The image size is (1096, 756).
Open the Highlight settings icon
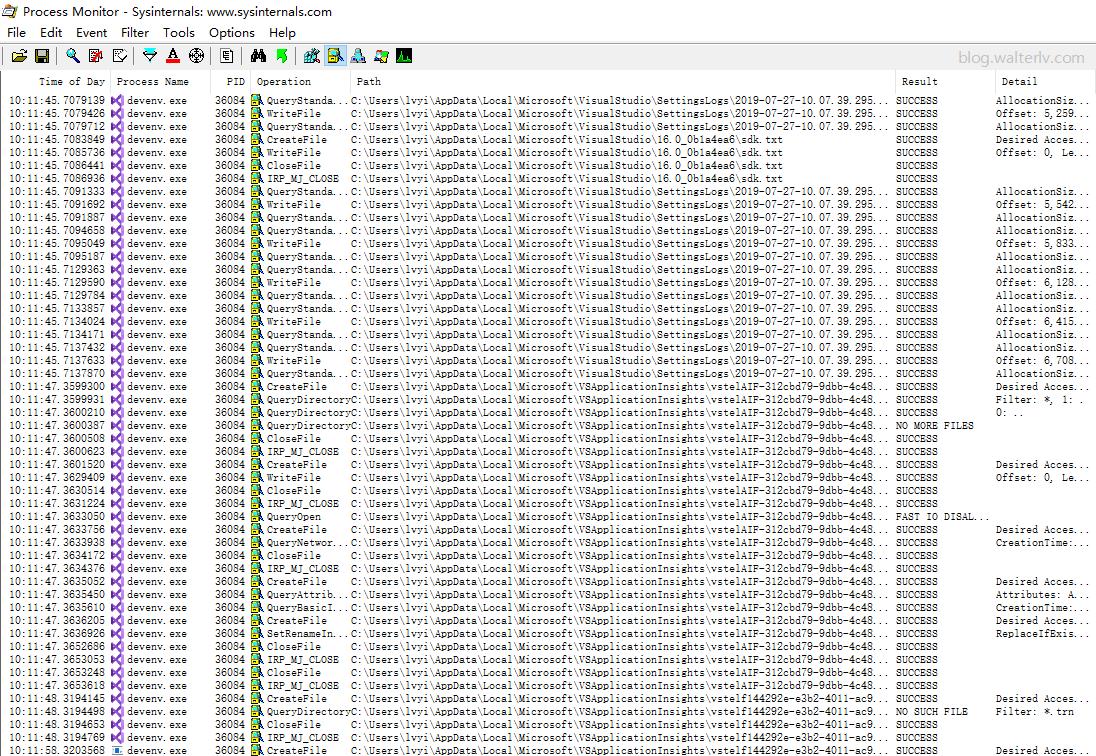coord(173,56)
